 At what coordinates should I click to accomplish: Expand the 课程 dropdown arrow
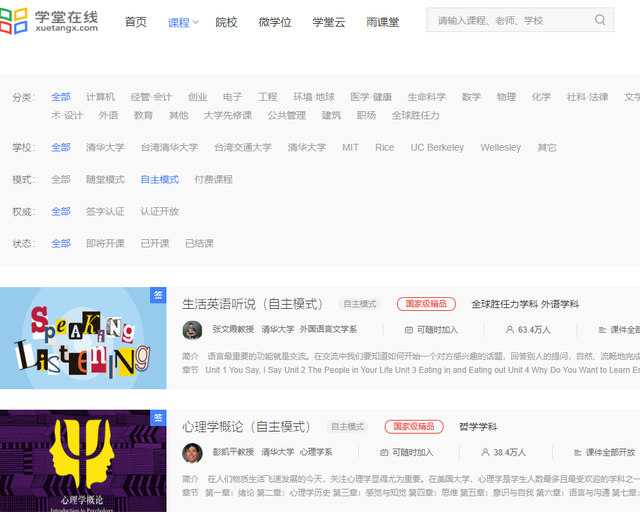pos(196,22)
